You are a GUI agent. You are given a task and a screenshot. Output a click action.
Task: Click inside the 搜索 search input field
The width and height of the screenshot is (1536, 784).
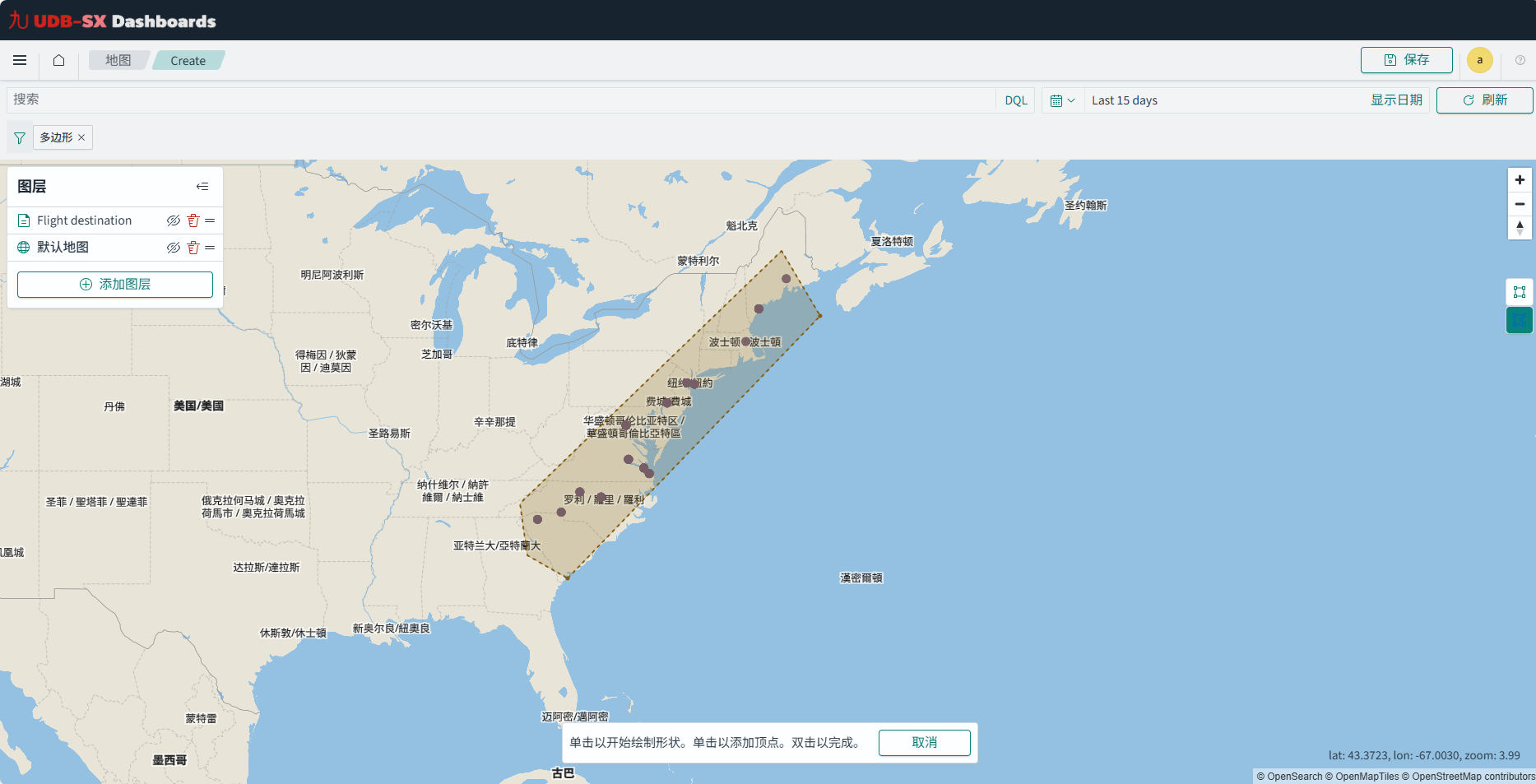point(329,99)
